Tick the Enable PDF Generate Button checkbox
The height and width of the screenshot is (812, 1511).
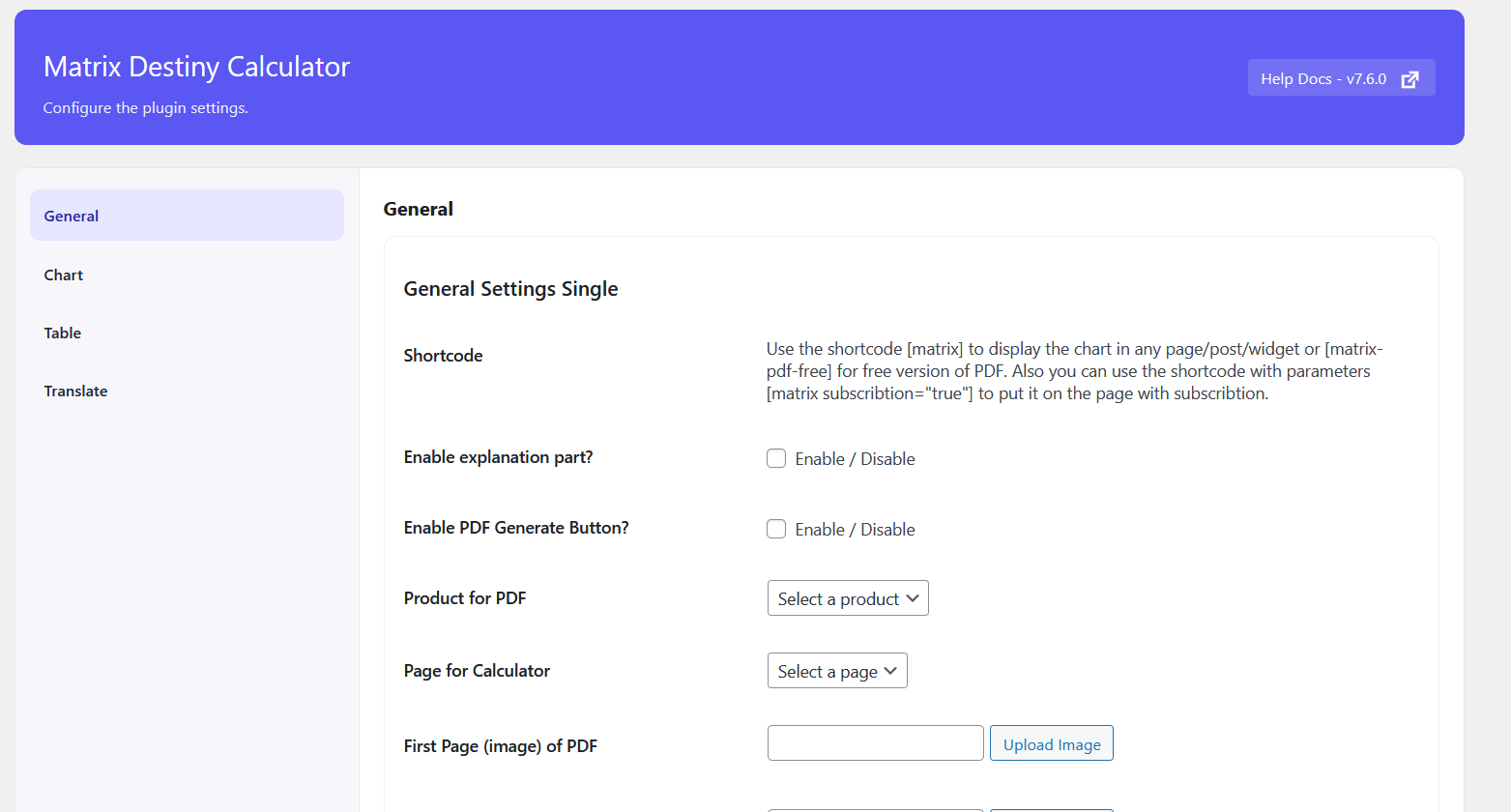(x=776, y=529)
